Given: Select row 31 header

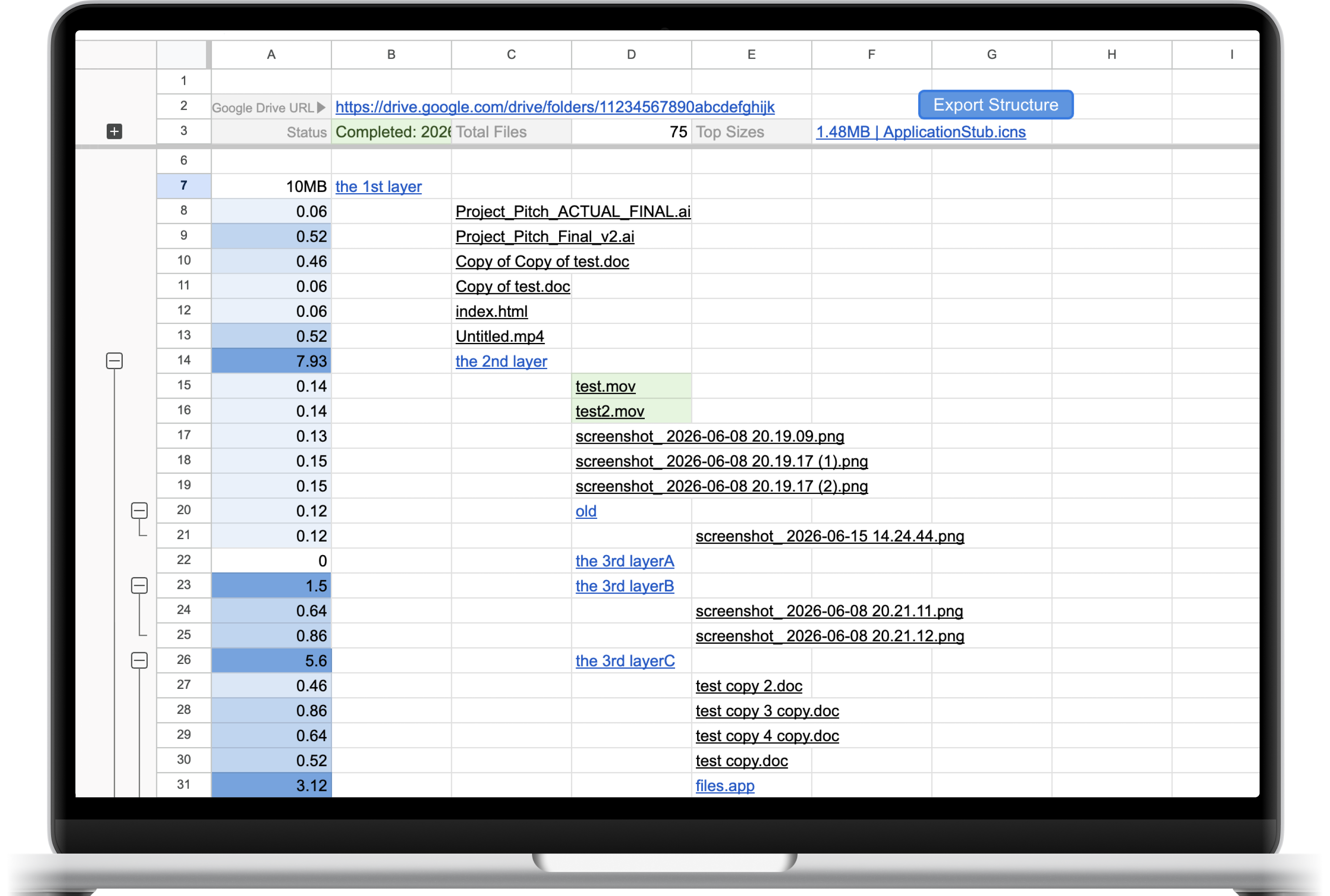Looking at the screenshot, I should pos(184,785).
